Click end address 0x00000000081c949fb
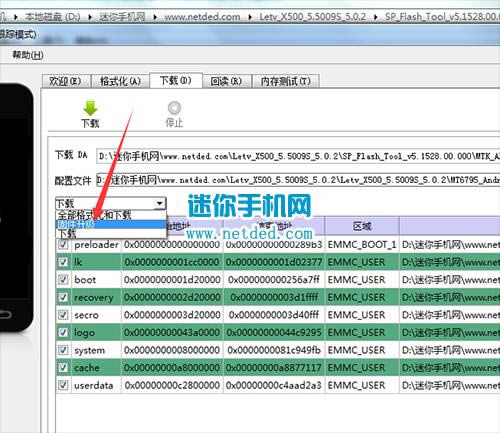This screenshot has width=500, height=433. pyautogui.click(x=274, y=350)
